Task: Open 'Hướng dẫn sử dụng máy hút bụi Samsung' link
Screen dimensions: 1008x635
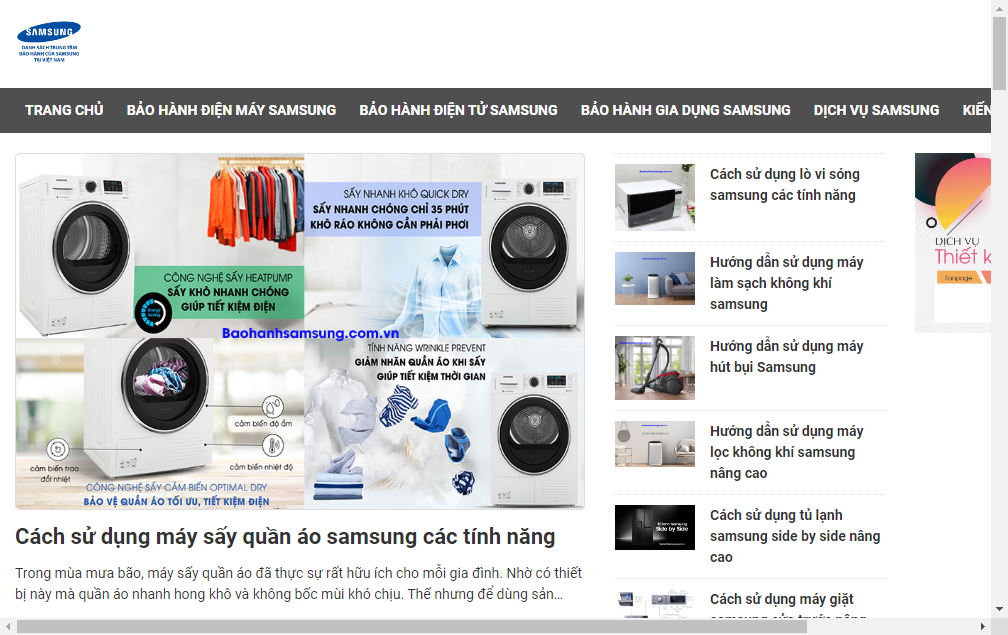Action: tap(786, 357)
